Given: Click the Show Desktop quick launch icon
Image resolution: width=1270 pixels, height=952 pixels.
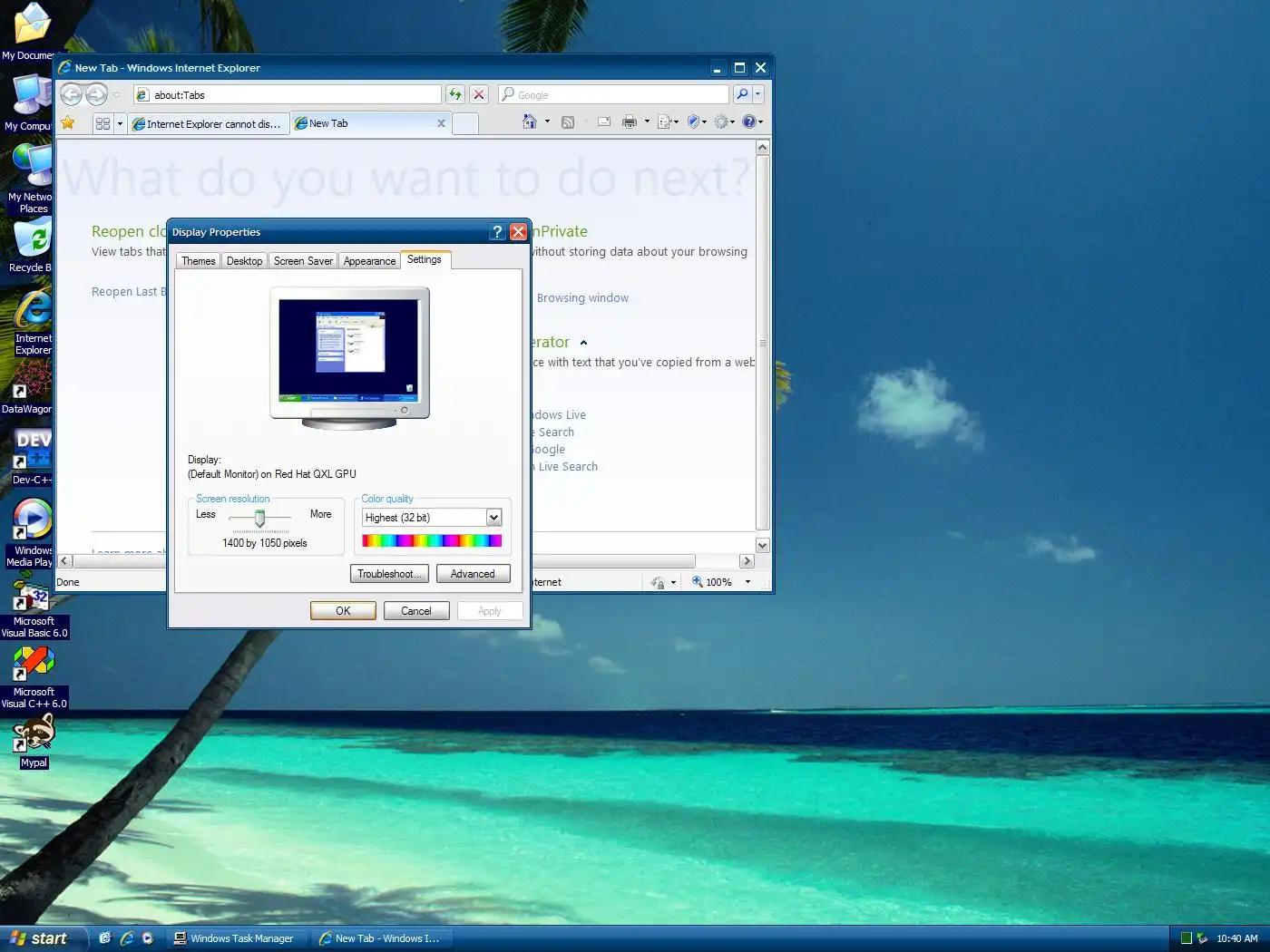Looking at the screenshot, I should [x=105, y=938].
